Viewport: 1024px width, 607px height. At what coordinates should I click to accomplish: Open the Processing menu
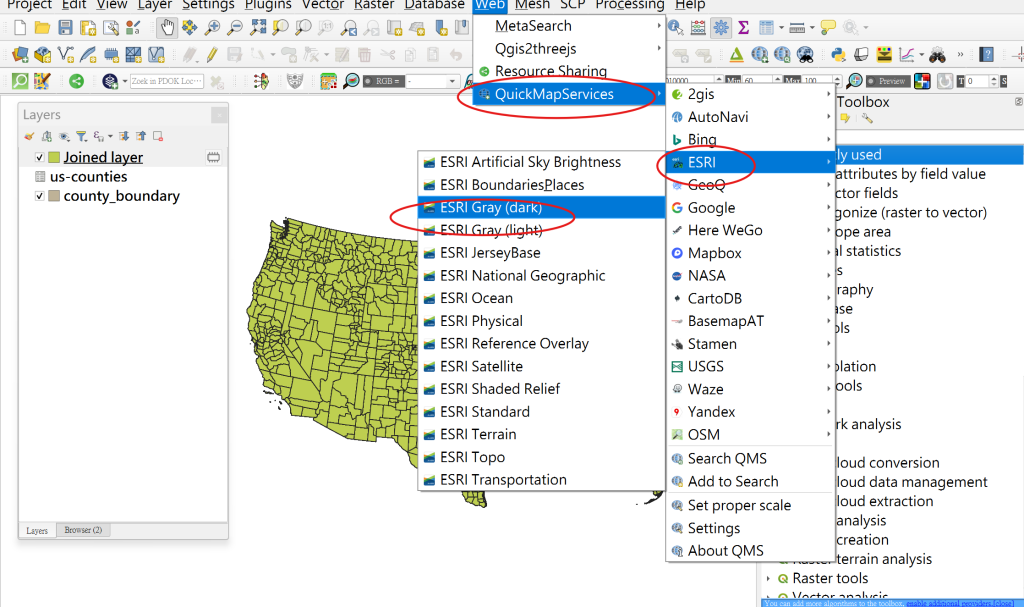point(630,5)
